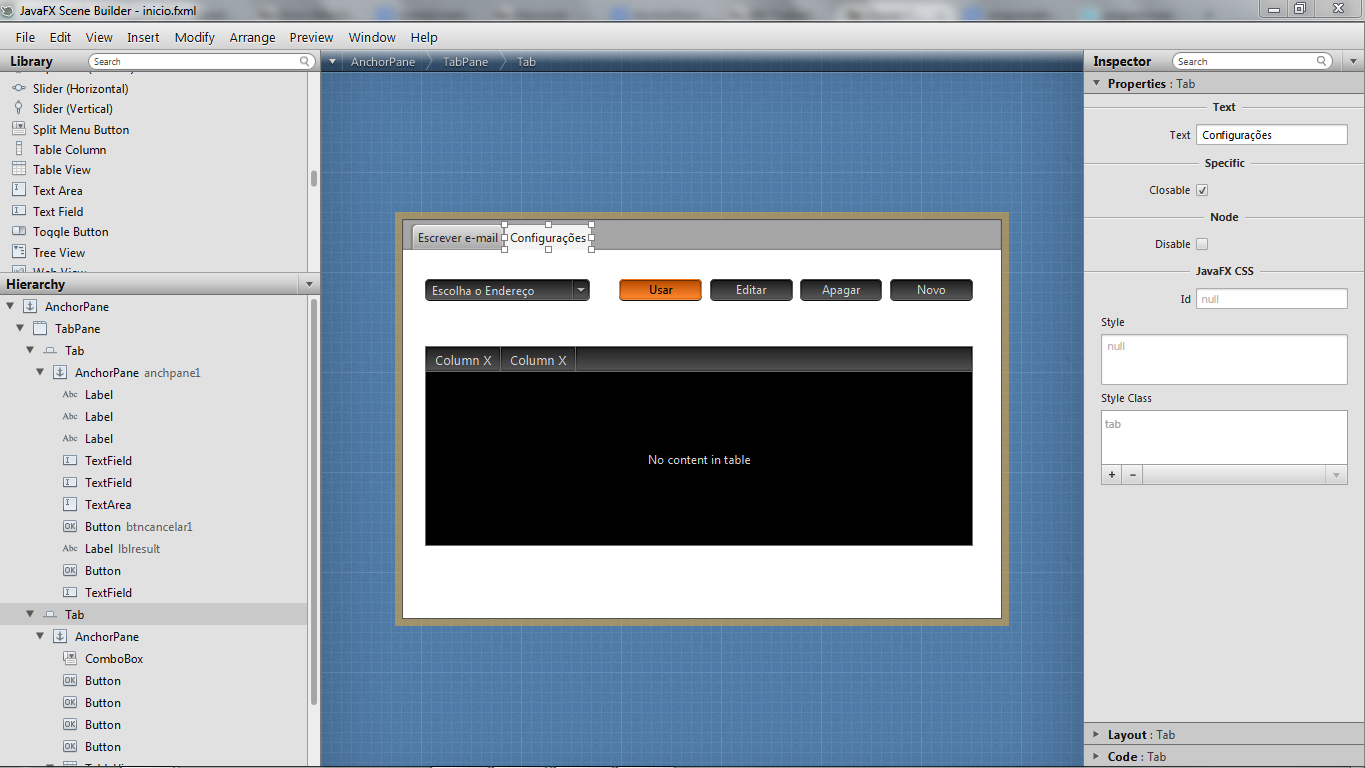1365x768 pixels.
Task: Open the Window menu
Action: click(372, 37)
